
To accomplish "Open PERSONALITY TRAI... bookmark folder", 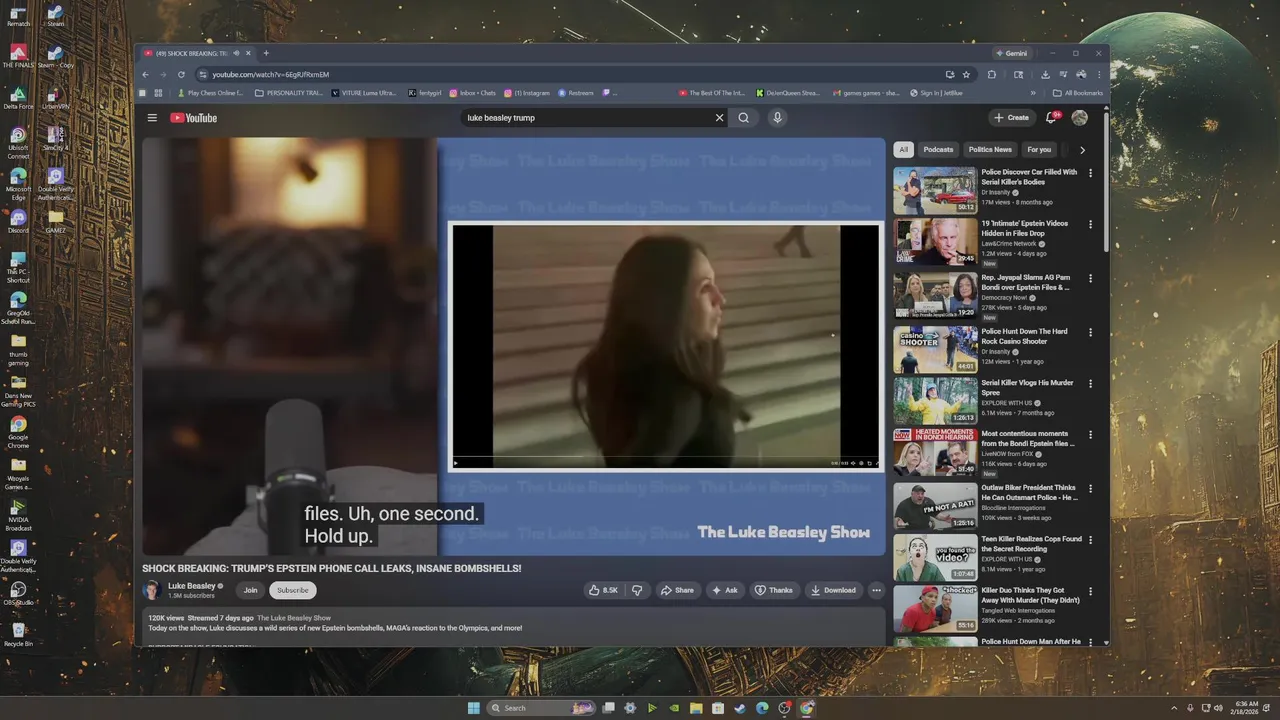I will [289, 93].
